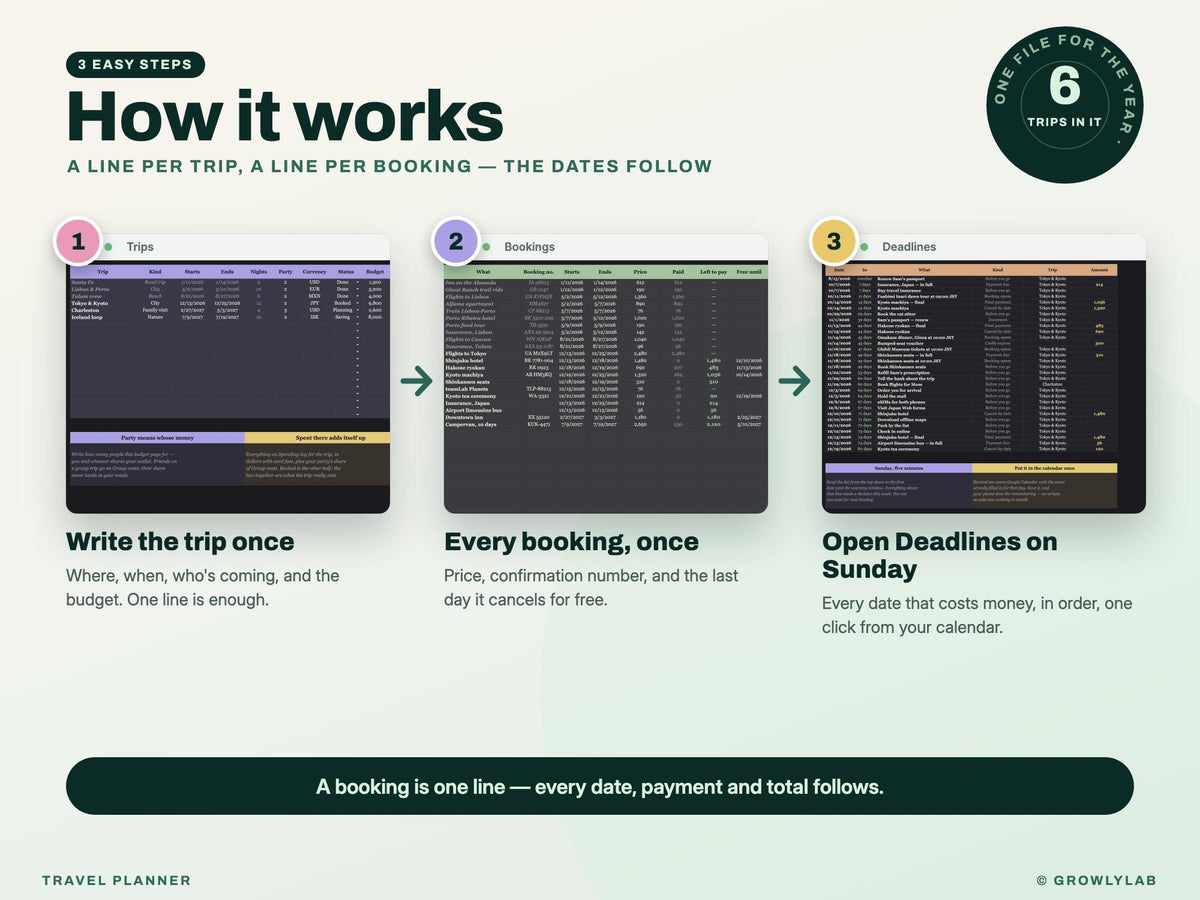The height and width of the screenshot is (900, 1200).
Task: Click the 'Party means whose money' note header
Action: 157,437
